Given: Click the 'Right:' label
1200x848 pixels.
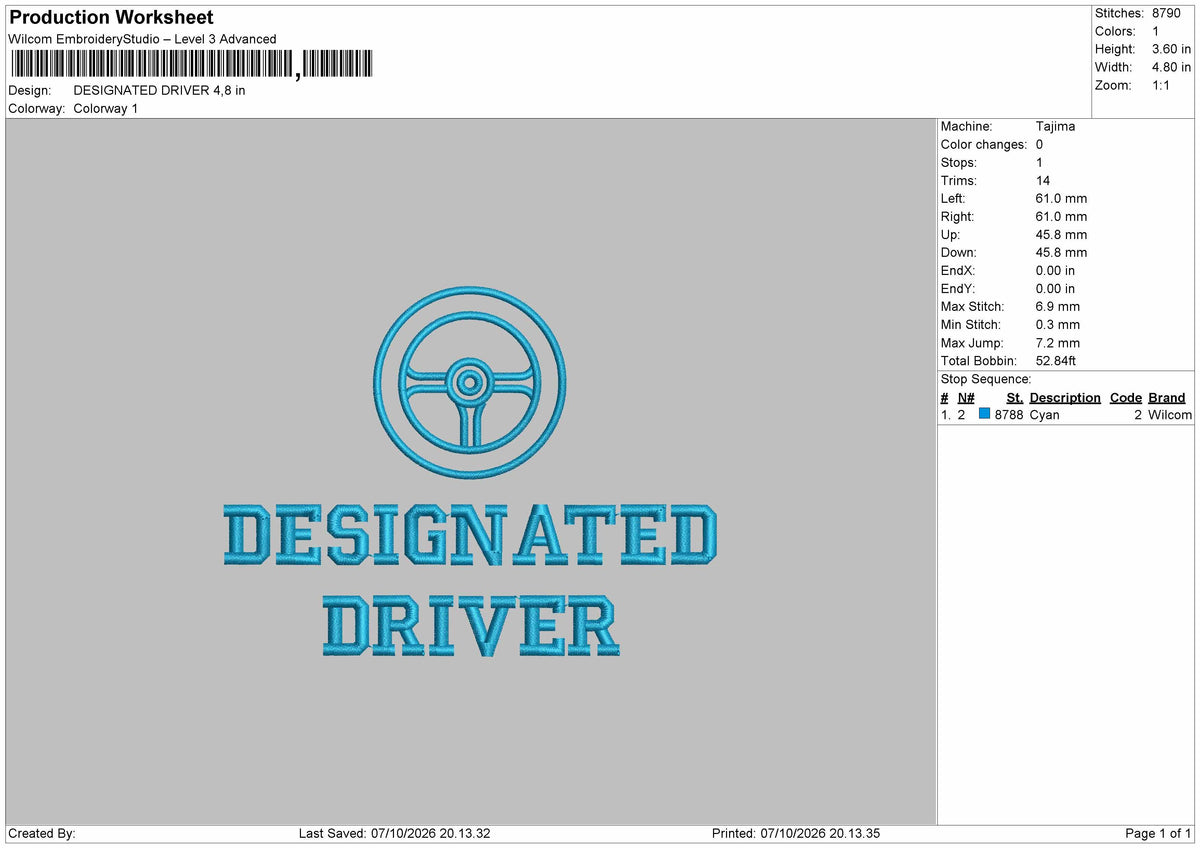Looking at the screenshot, I should (x=957, y=216).
